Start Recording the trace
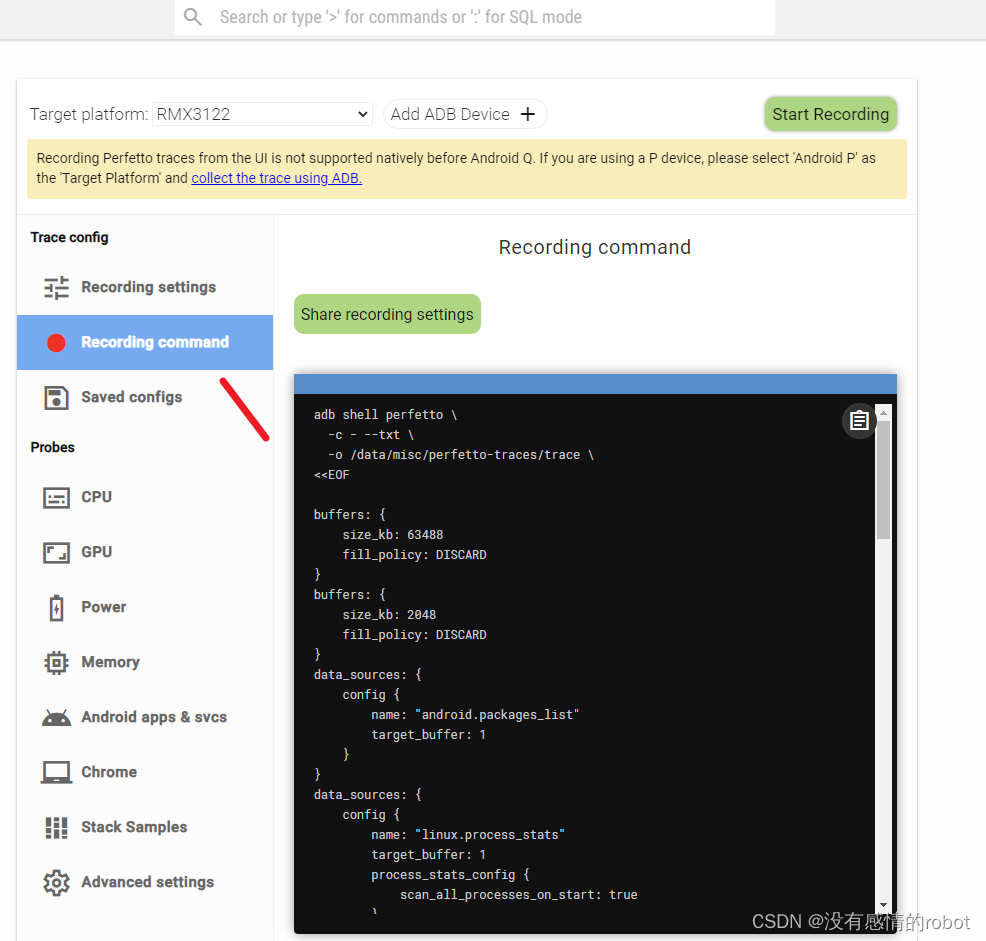The width and height of the screenshot is (986, 941). 830,114
